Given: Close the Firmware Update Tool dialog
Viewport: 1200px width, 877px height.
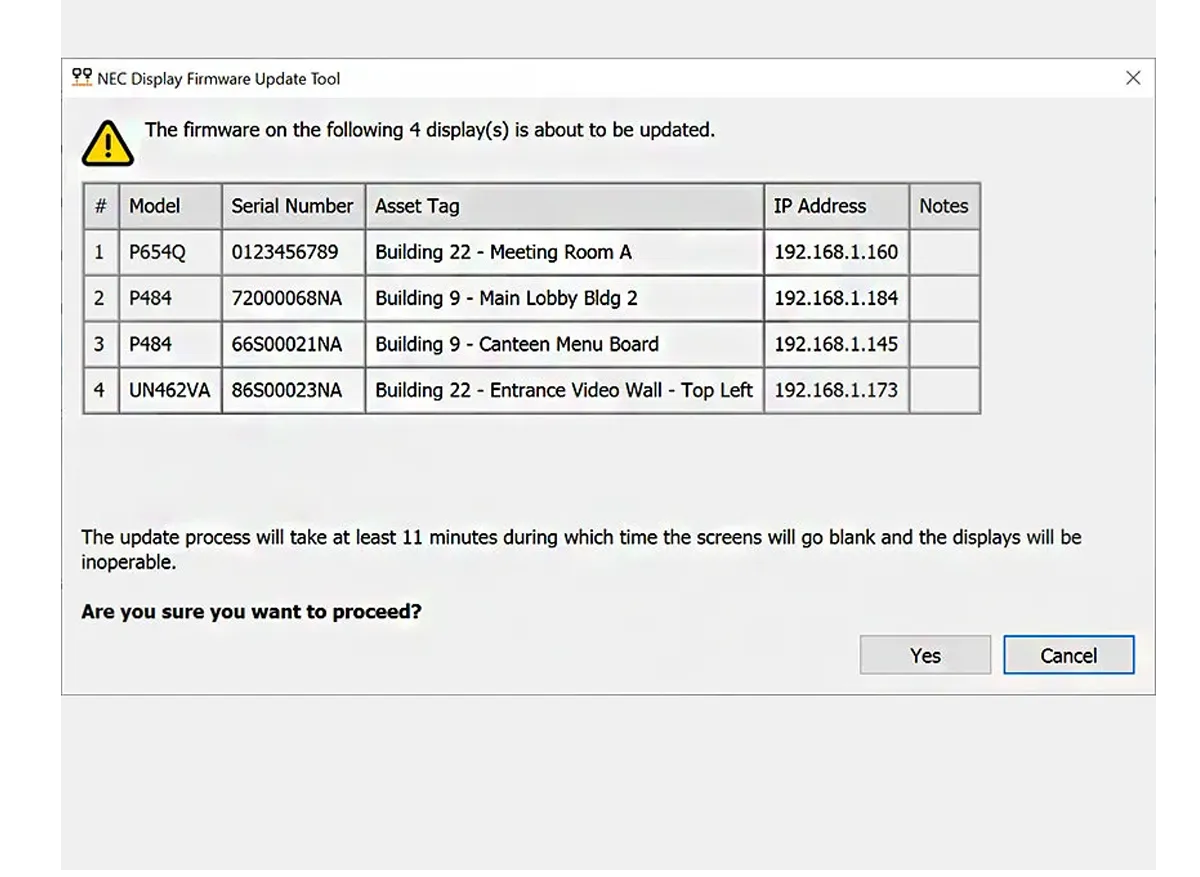Looking at the screenshot, I should [1133, 78].
